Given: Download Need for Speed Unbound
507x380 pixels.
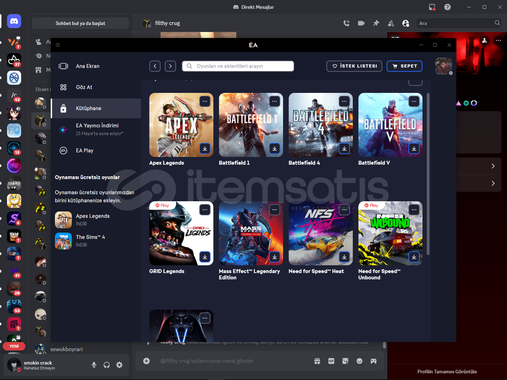Looking at the screenshot, I should pyautogui.click(x=414, y=257).
